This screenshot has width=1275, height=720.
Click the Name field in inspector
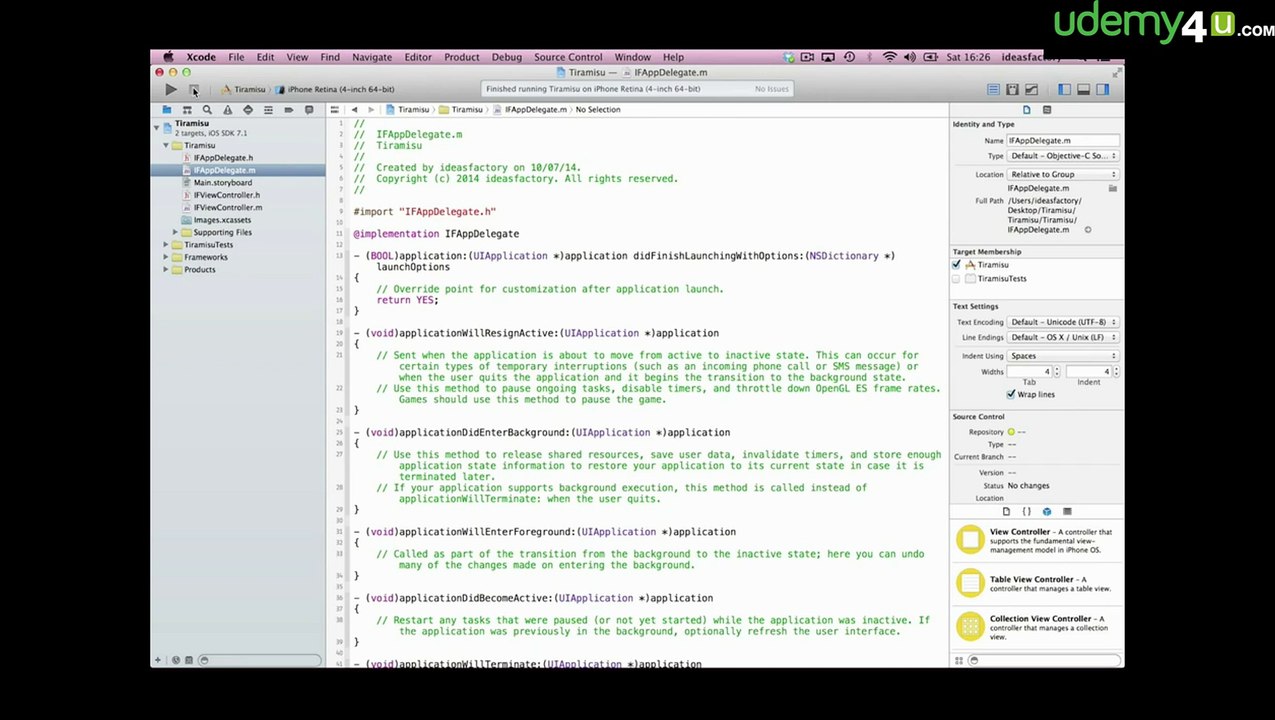pyautogui.click(x=1062, y=141)
